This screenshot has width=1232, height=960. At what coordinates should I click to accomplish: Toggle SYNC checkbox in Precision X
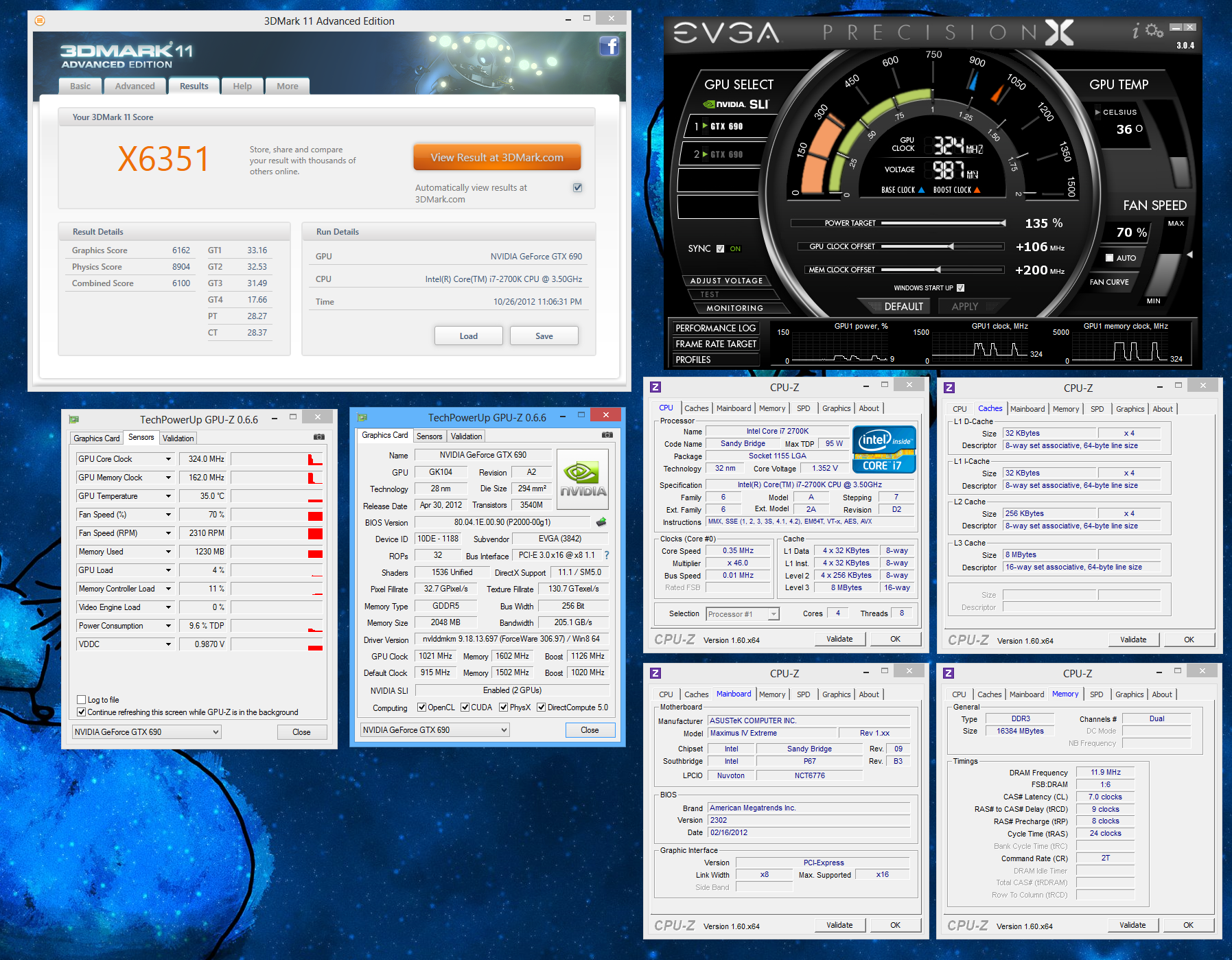(x=720, y=248)
